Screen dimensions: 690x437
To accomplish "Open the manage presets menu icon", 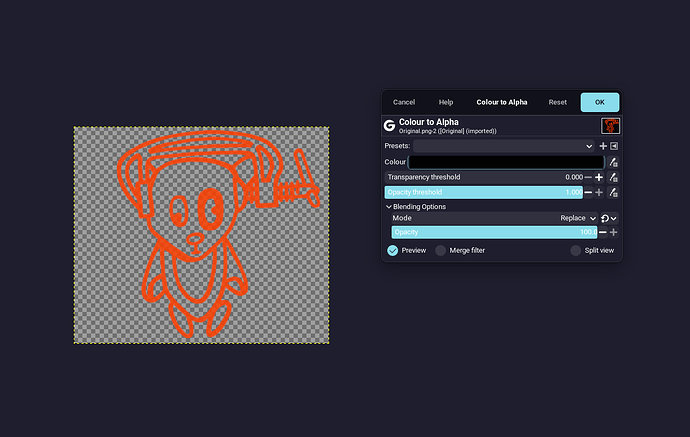I will point(613,146).
